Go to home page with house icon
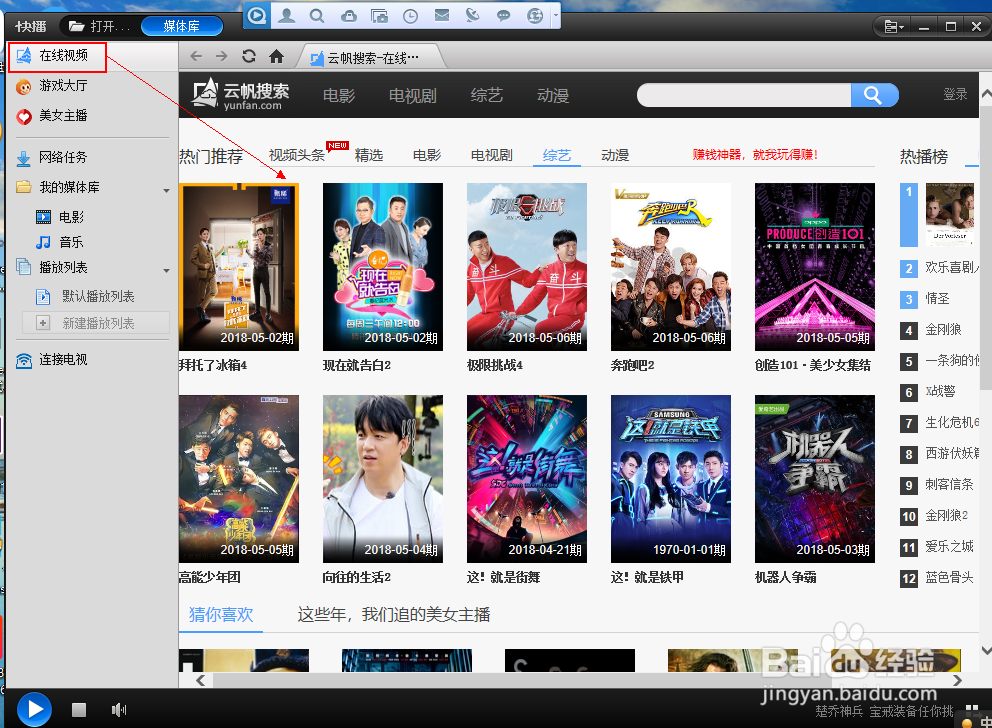The height and width of the screenshot is (728, 992). pyautogui.click(x=276, y=56)
